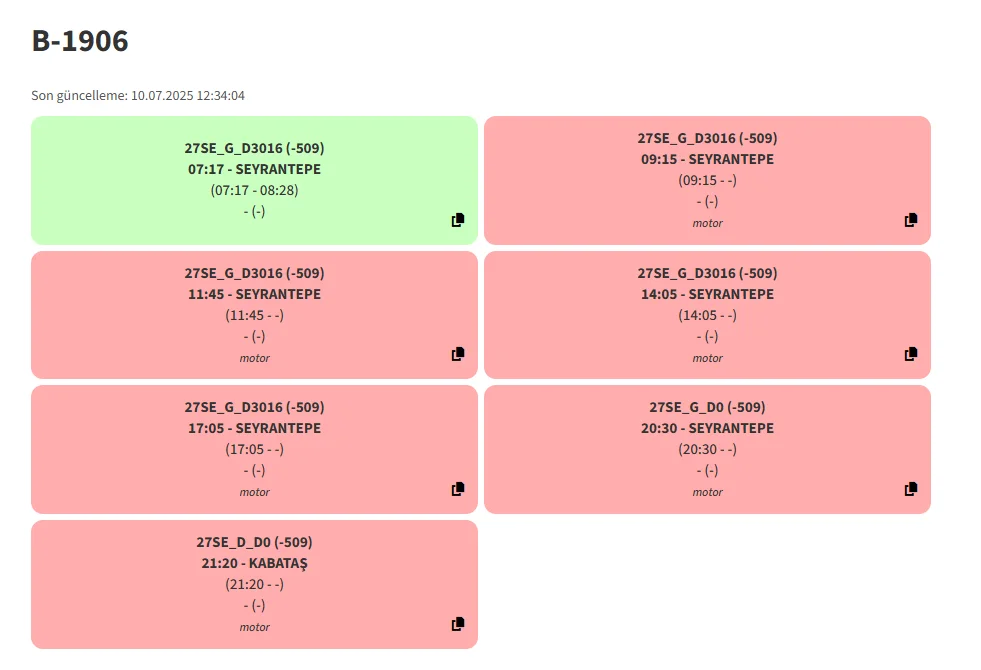Viewport: 981px width, 670px height.
Task: Open the 09:15 - SEYRANTEPE trip heading
Action: [x=707, y=159]
